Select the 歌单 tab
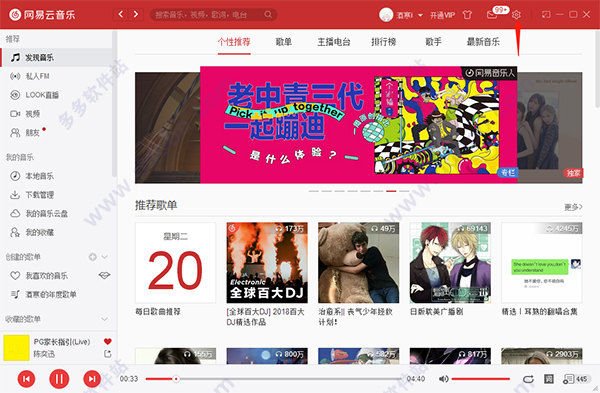Viewport: 600px width, 393px height. (284, 42)
